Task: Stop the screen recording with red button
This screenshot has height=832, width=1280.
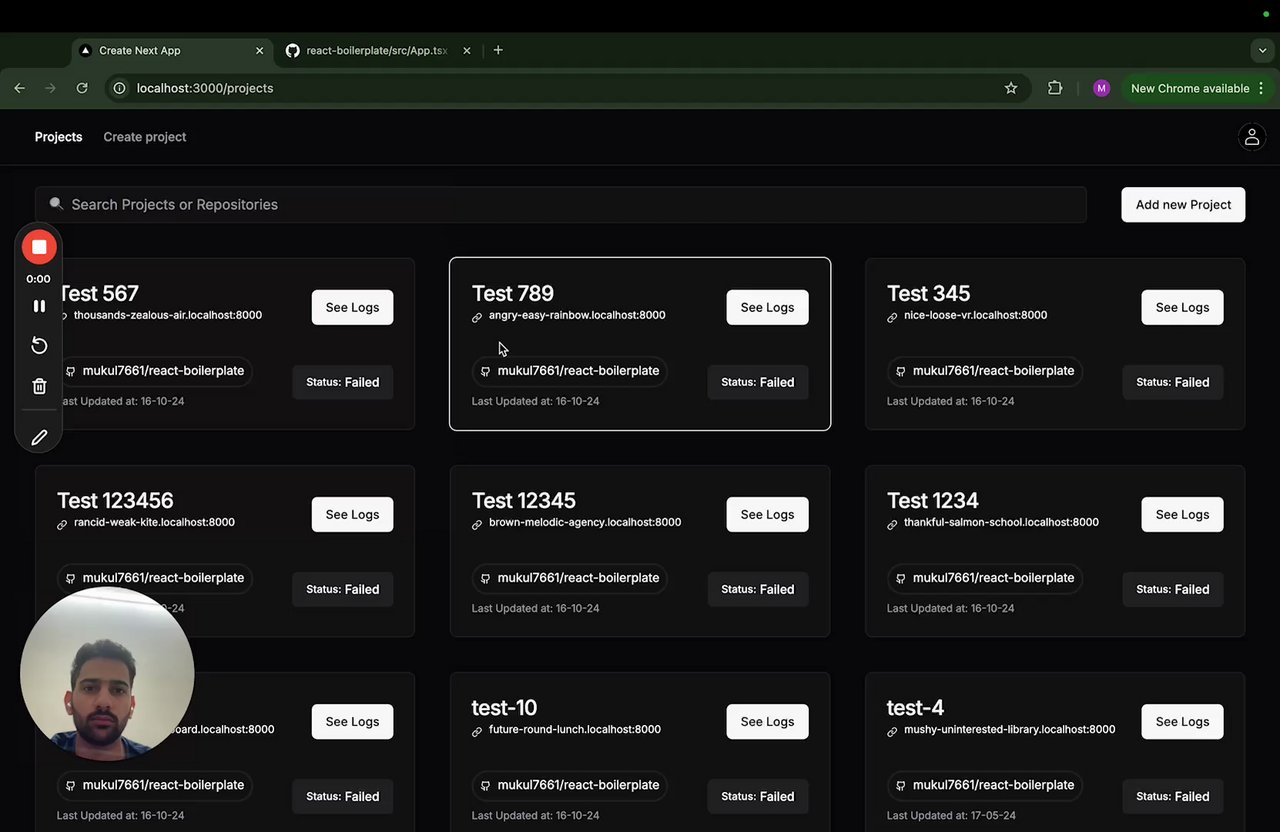Action: 39,247
